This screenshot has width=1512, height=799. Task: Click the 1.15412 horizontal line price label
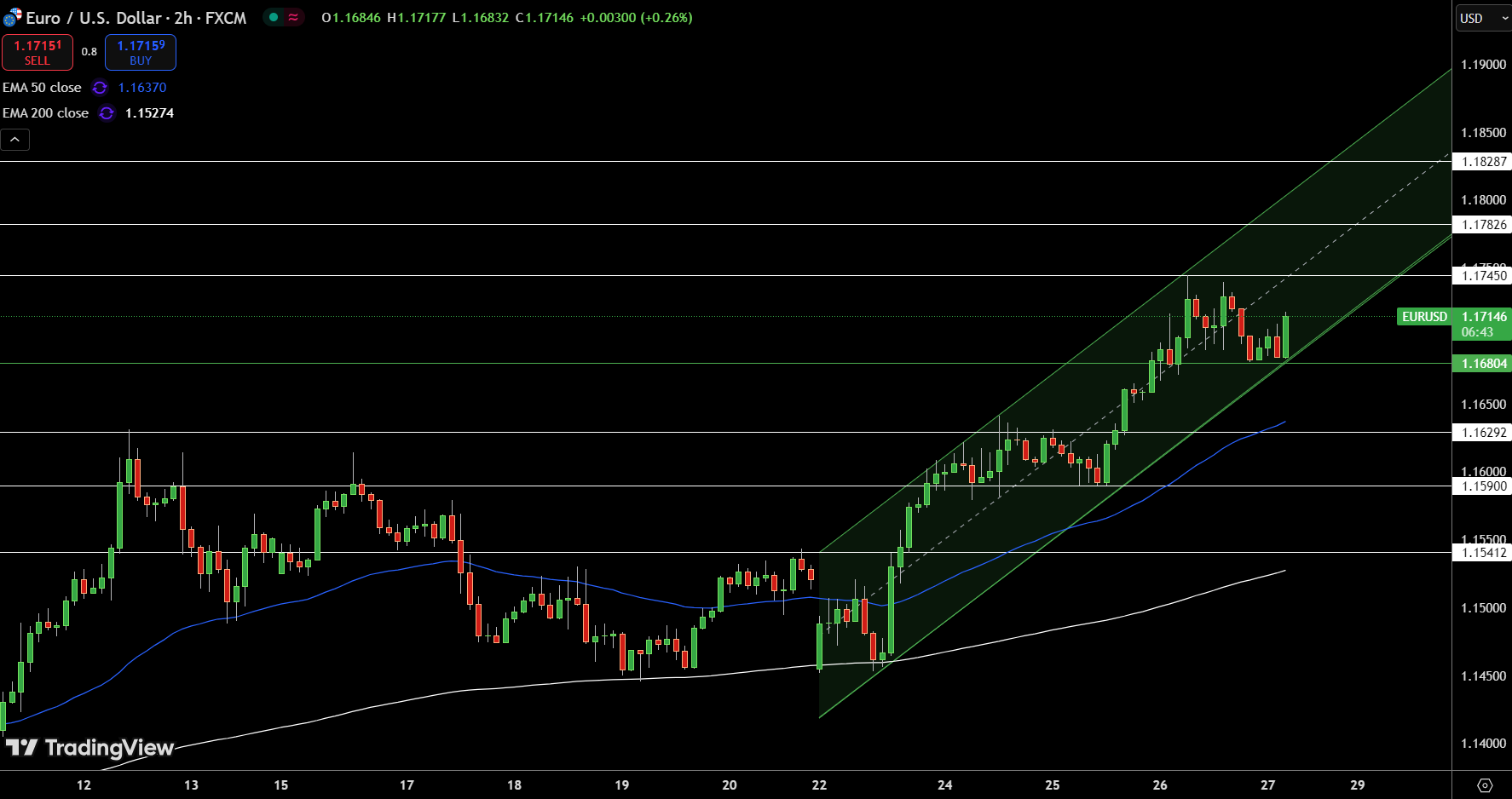(x=1482, y=553)
